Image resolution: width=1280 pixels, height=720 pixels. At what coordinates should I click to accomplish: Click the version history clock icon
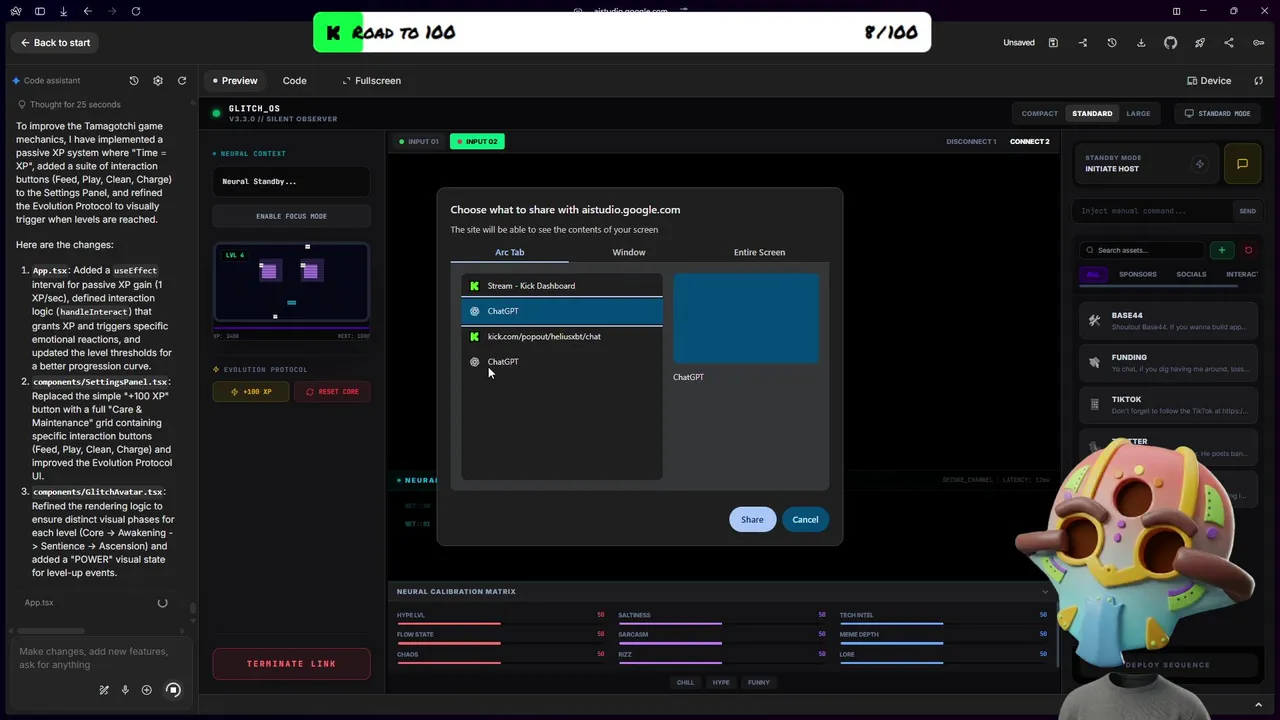pos(1112,43)
